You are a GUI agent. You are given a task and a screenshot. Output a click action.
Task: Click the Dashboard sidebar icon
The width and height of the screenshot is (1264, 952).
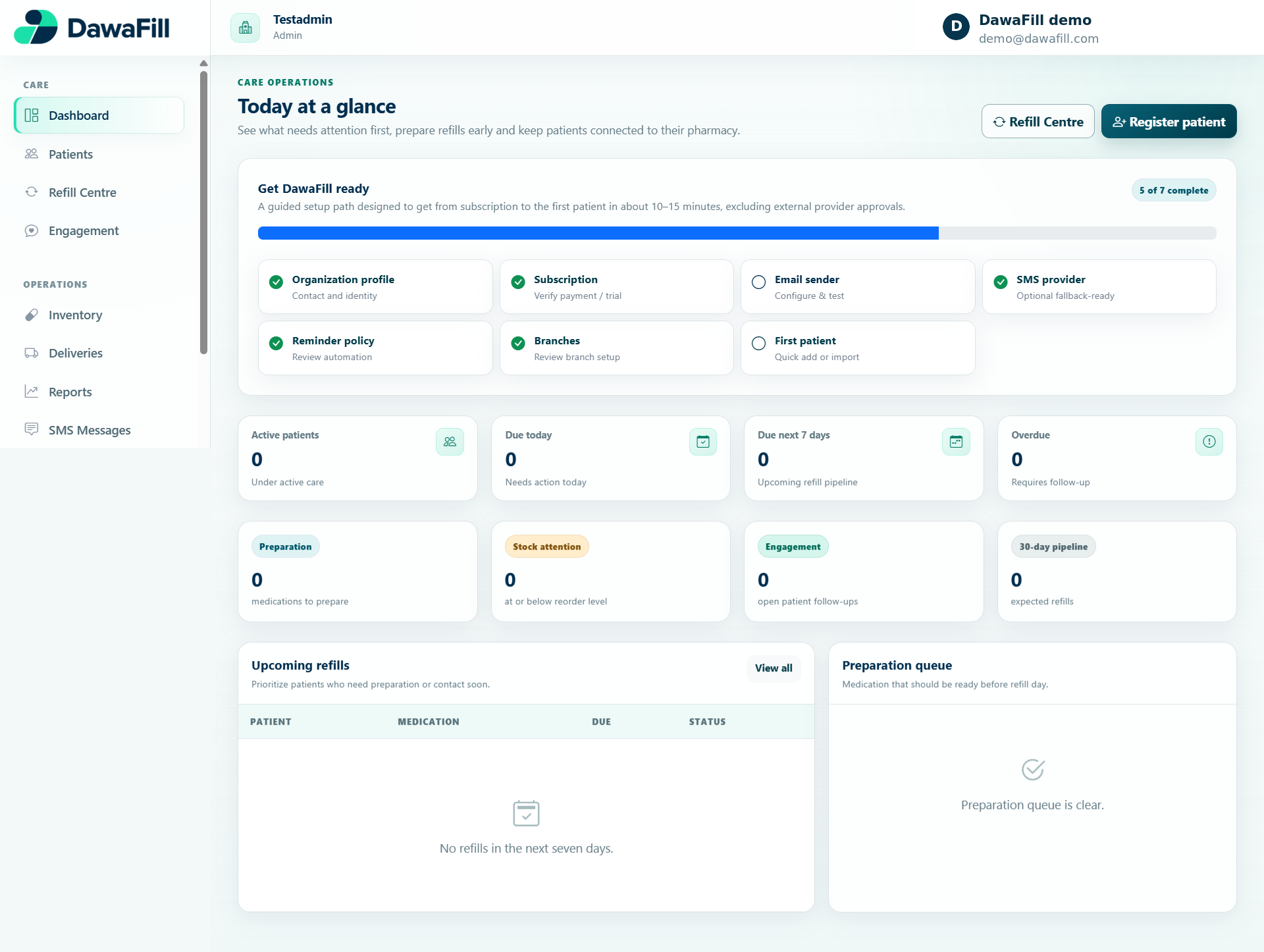pos(32,115)
